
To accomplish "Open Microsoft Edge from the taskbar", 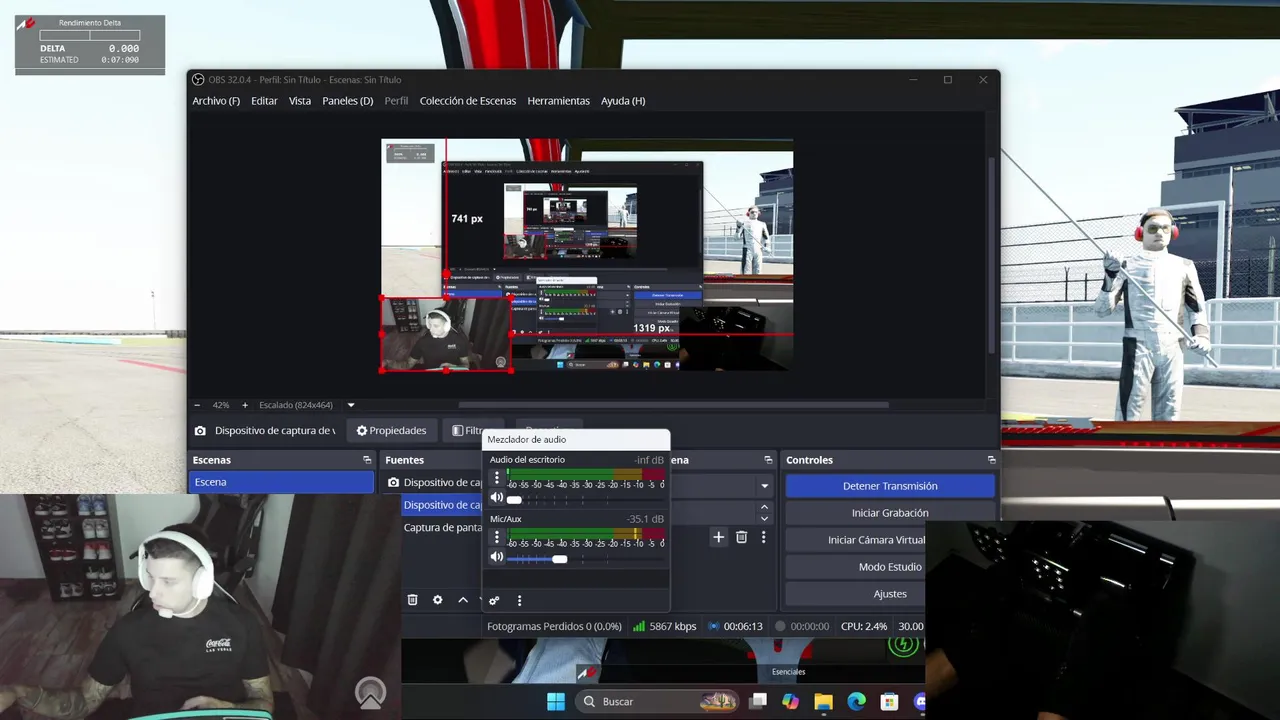I will point(856,701).
